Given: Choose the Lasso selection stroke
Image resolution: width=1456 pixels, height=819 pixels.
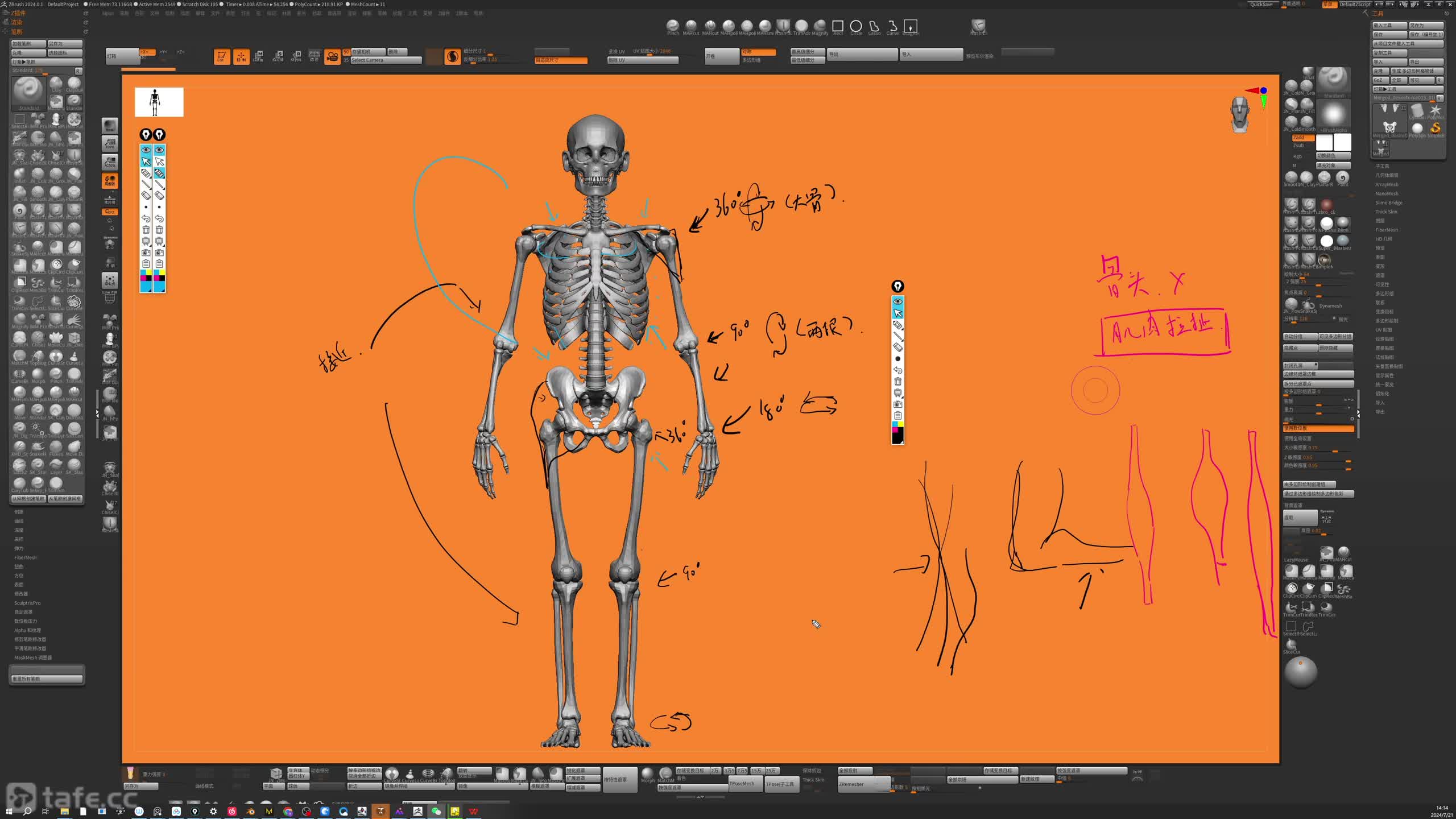Looking at the screenshot, I should 874,26.
